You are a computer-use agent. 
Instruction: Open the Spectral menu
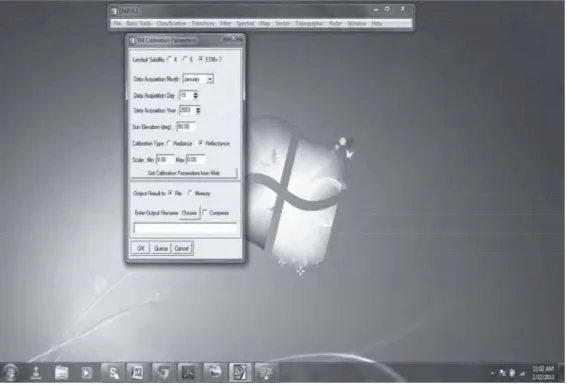pos(245,23)
